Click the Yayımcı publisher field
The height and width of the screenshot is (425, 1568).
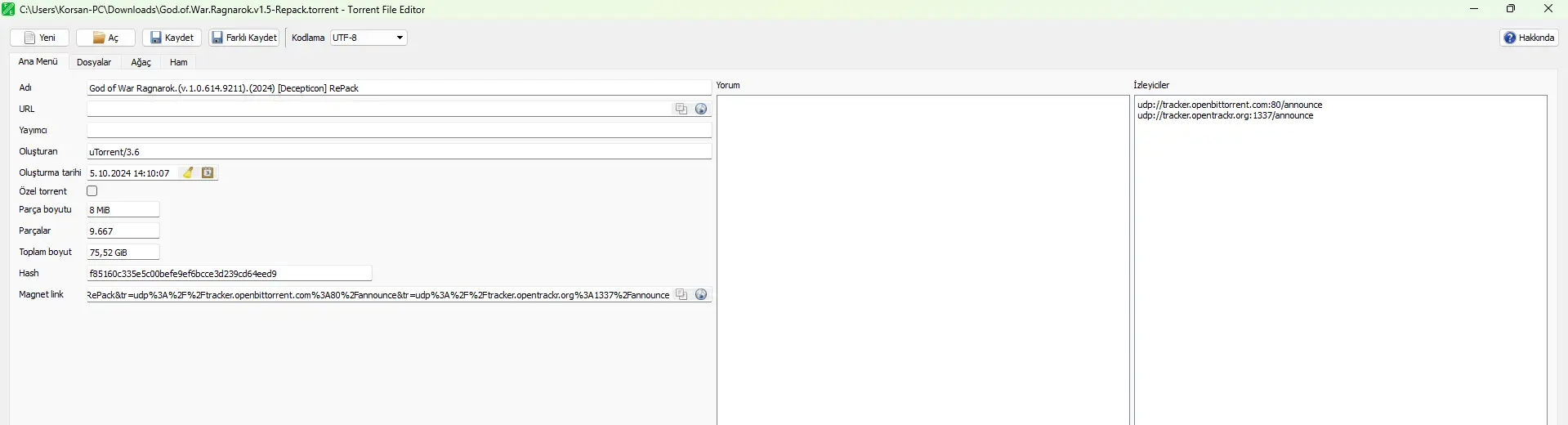click(399, 130)
